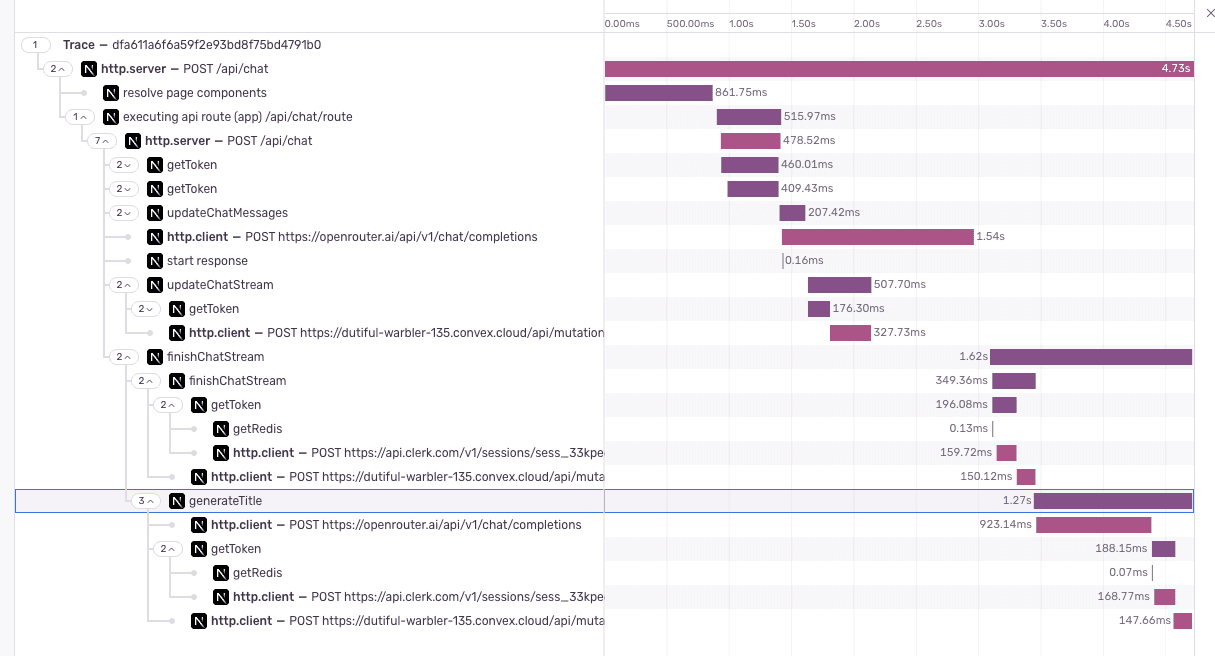
Task: Click the 2.00s mark on timeline ruler
Action: point(866,23)
